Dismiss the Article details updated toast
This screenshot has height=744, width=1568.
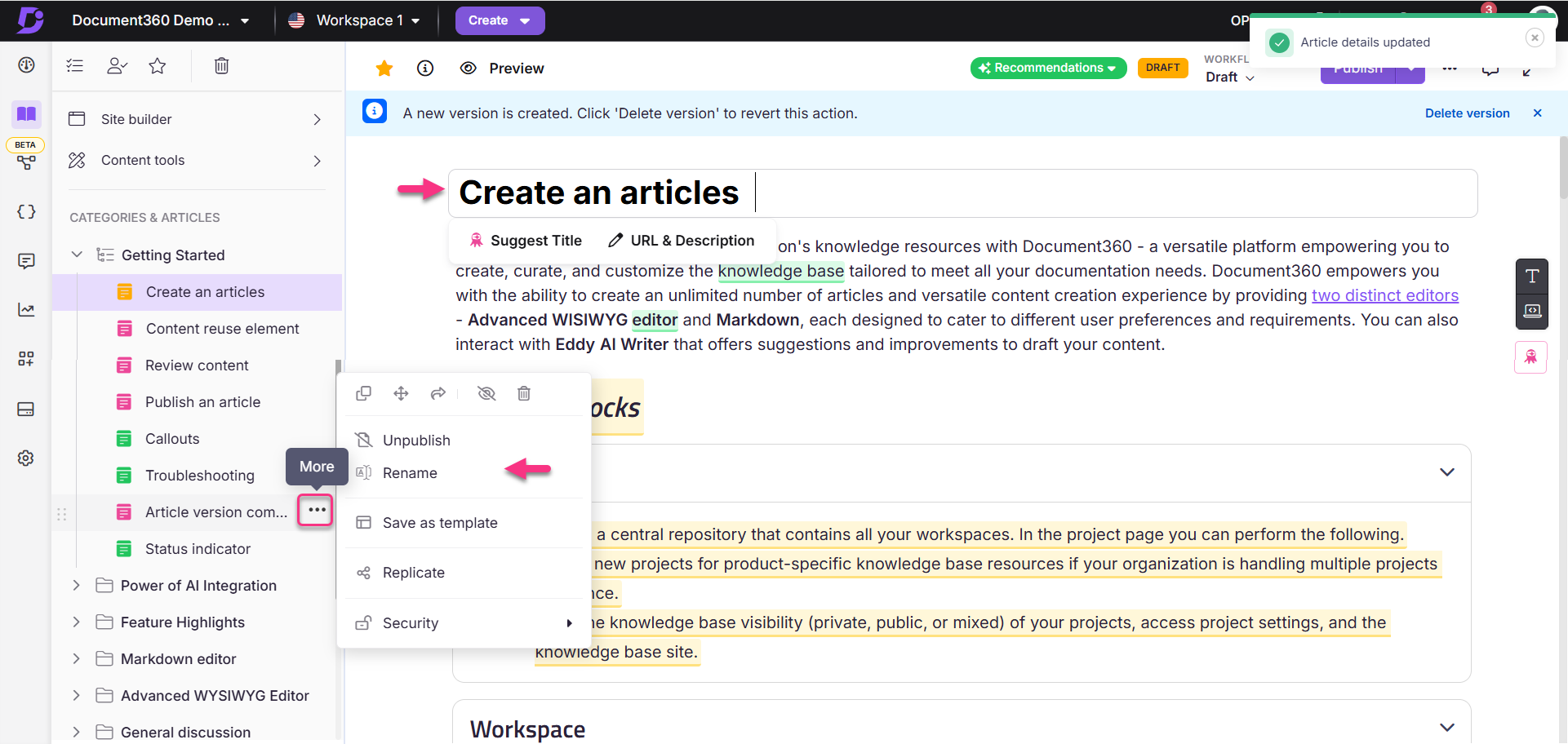point(1535,38)
